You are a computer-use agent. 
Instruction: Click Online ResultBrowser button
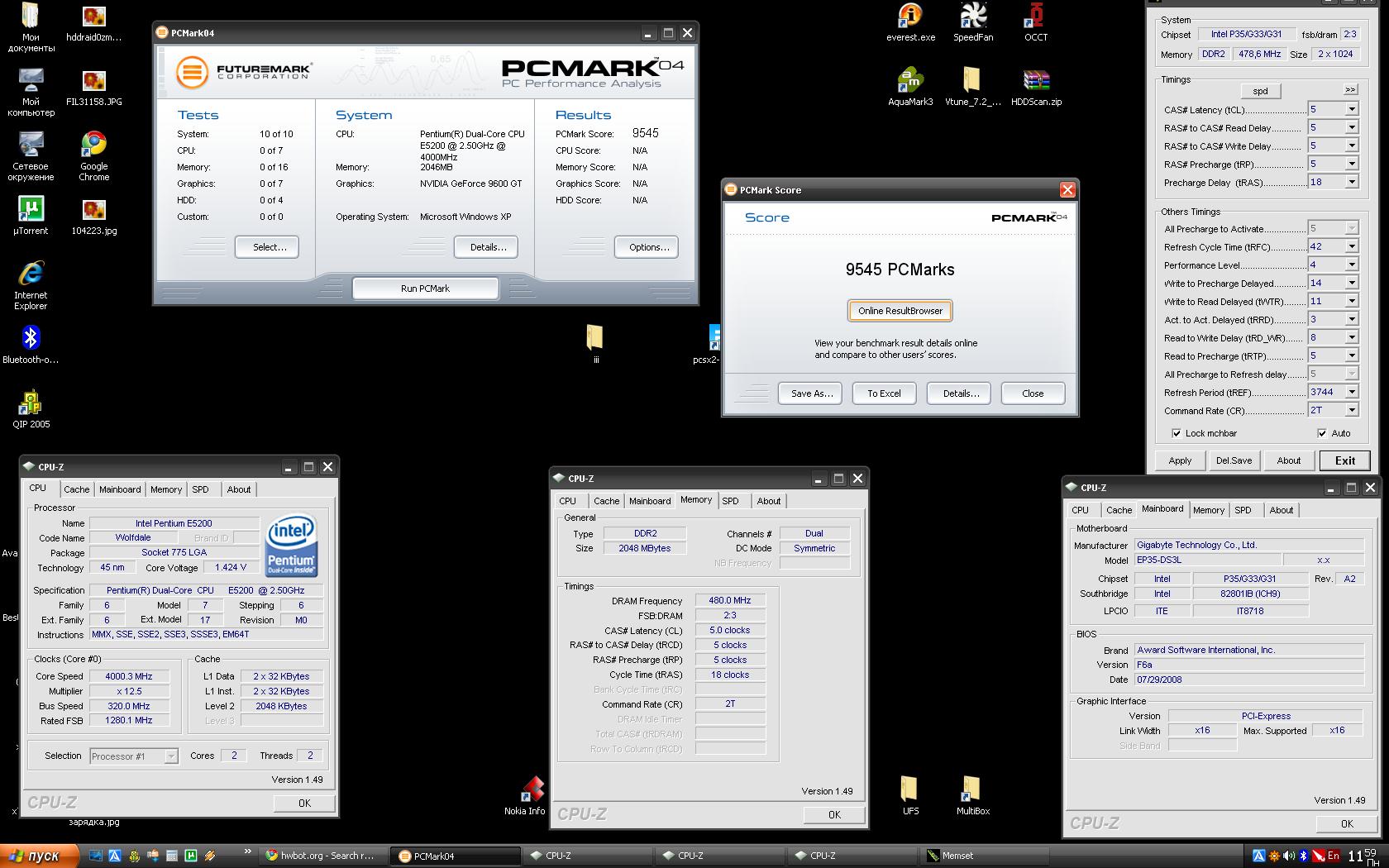(900, 311)
